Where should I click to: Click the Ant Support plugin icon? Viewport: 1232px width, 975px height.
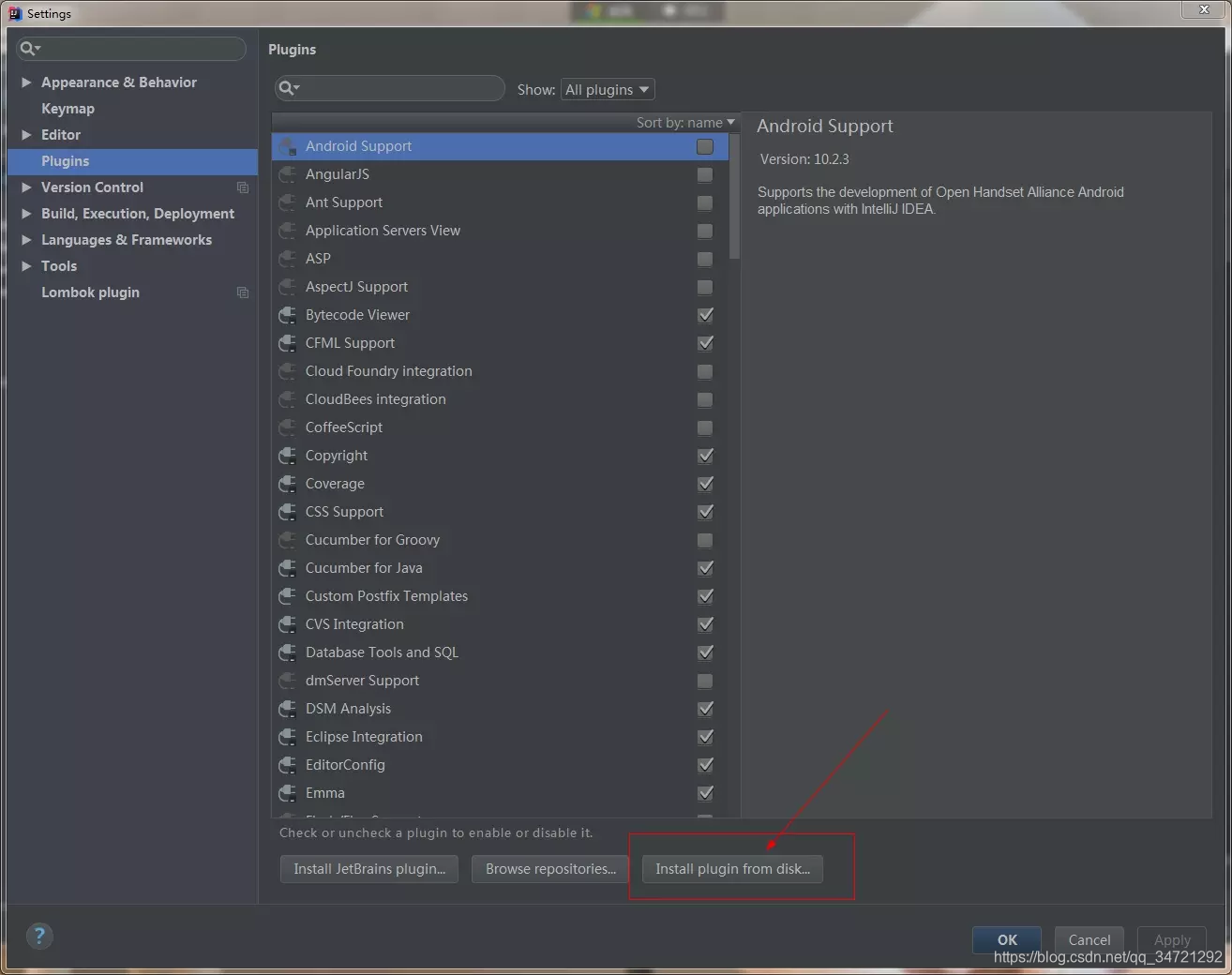(x=288, y=202)
